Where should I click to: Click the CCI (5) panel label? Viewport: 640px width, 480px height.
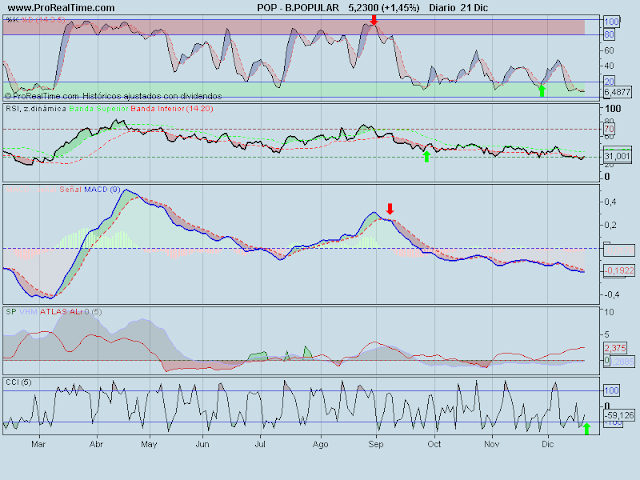pos(18,382)
